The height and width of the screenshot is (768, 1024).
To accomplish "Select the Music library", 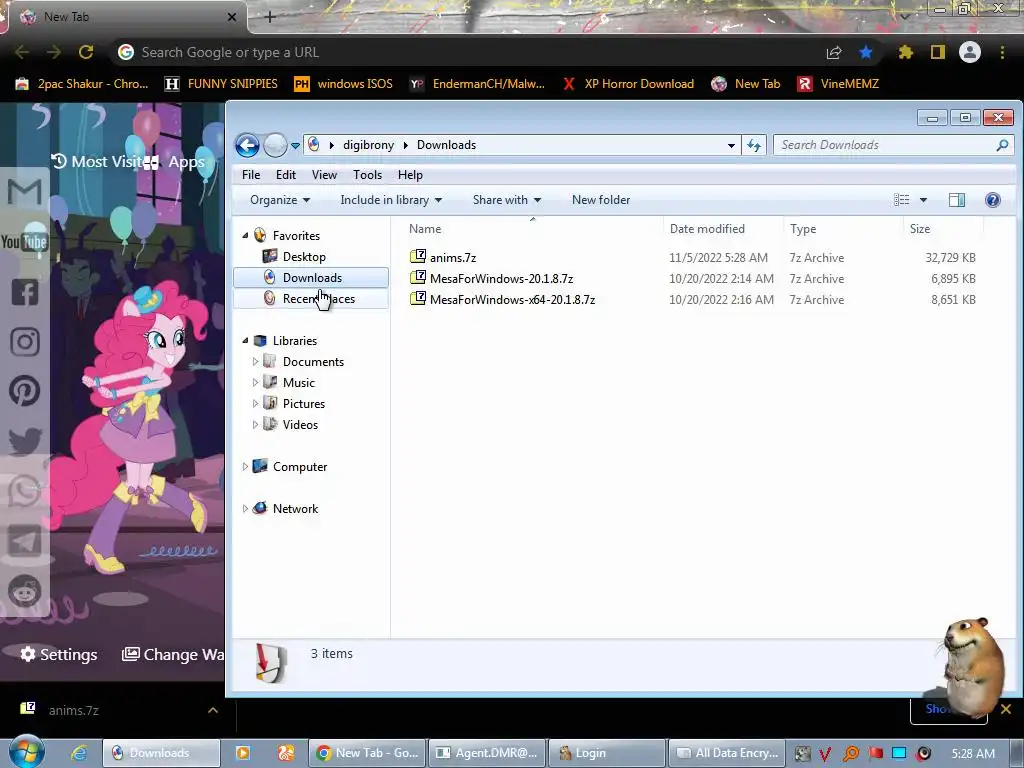I will tap(298, 383).
